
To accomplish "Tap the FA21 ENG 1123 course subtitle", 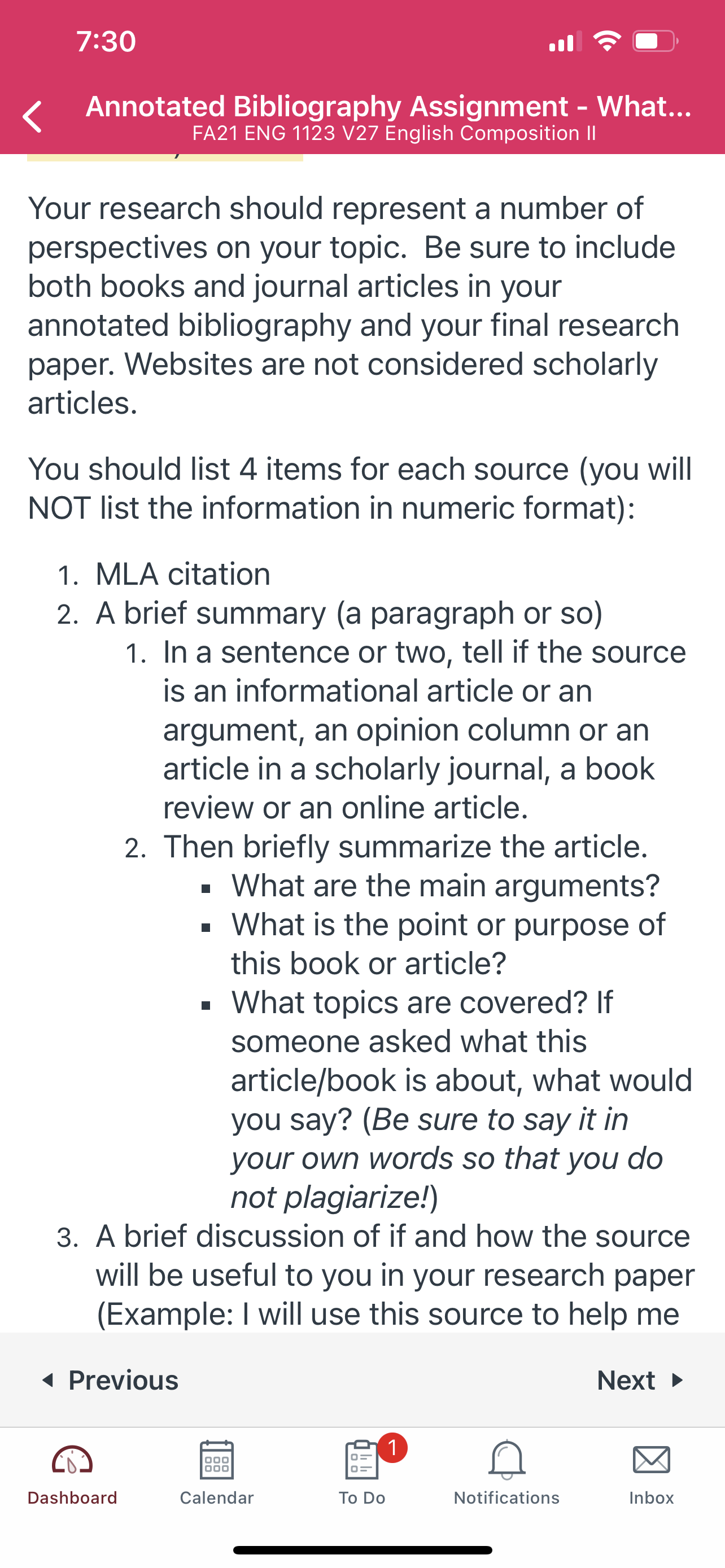I will pyautogui.click(x=394, y=133).
